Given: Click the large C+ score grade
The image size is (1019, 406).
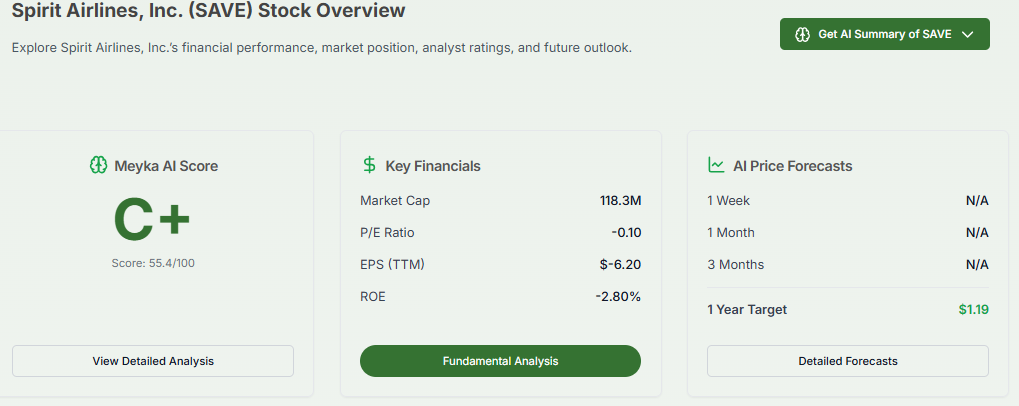Looking at the screenshot, I should click(x=152, y=221).
